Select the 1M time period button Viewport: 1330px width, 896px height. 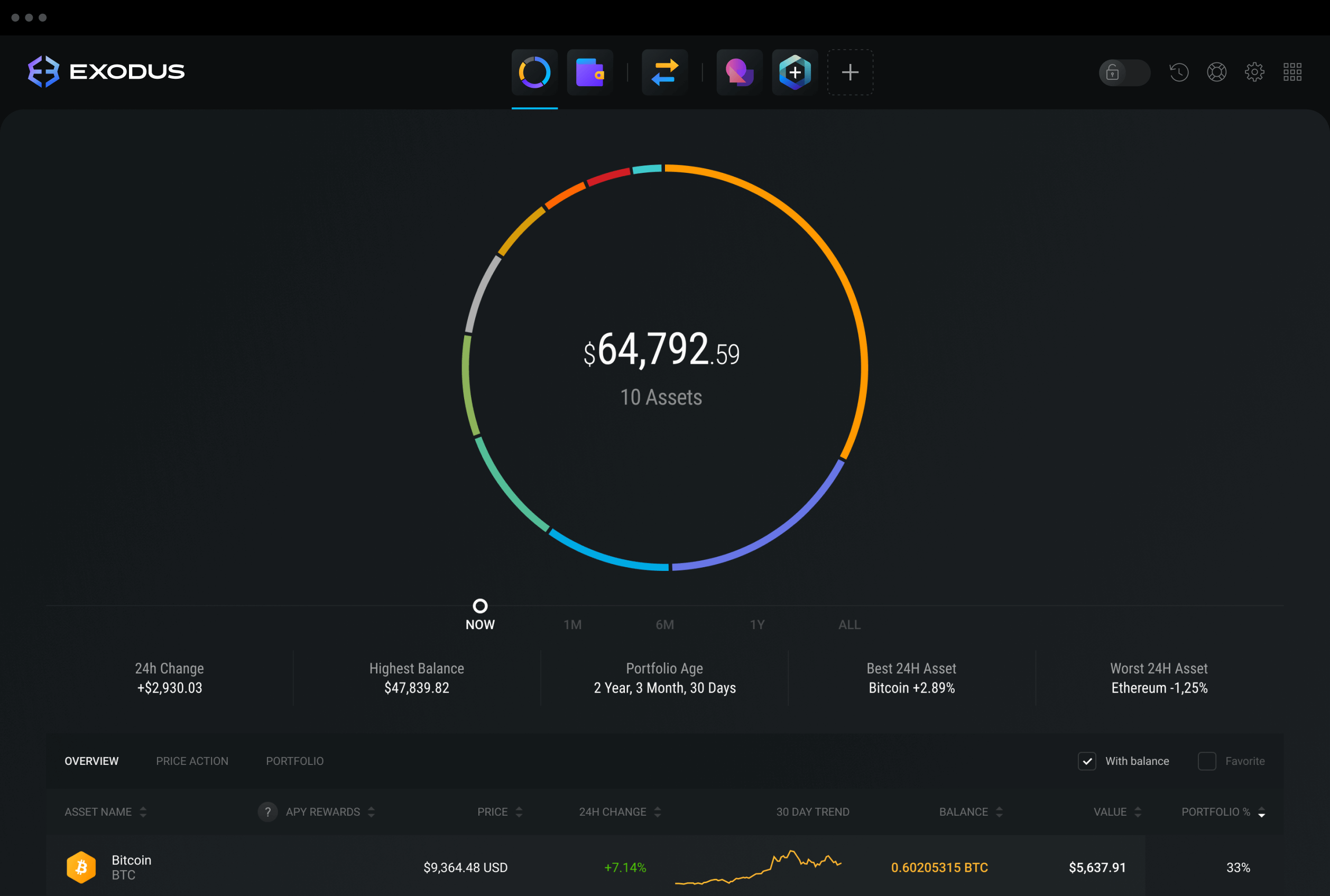pyautogui.click(x=571, y=624)
